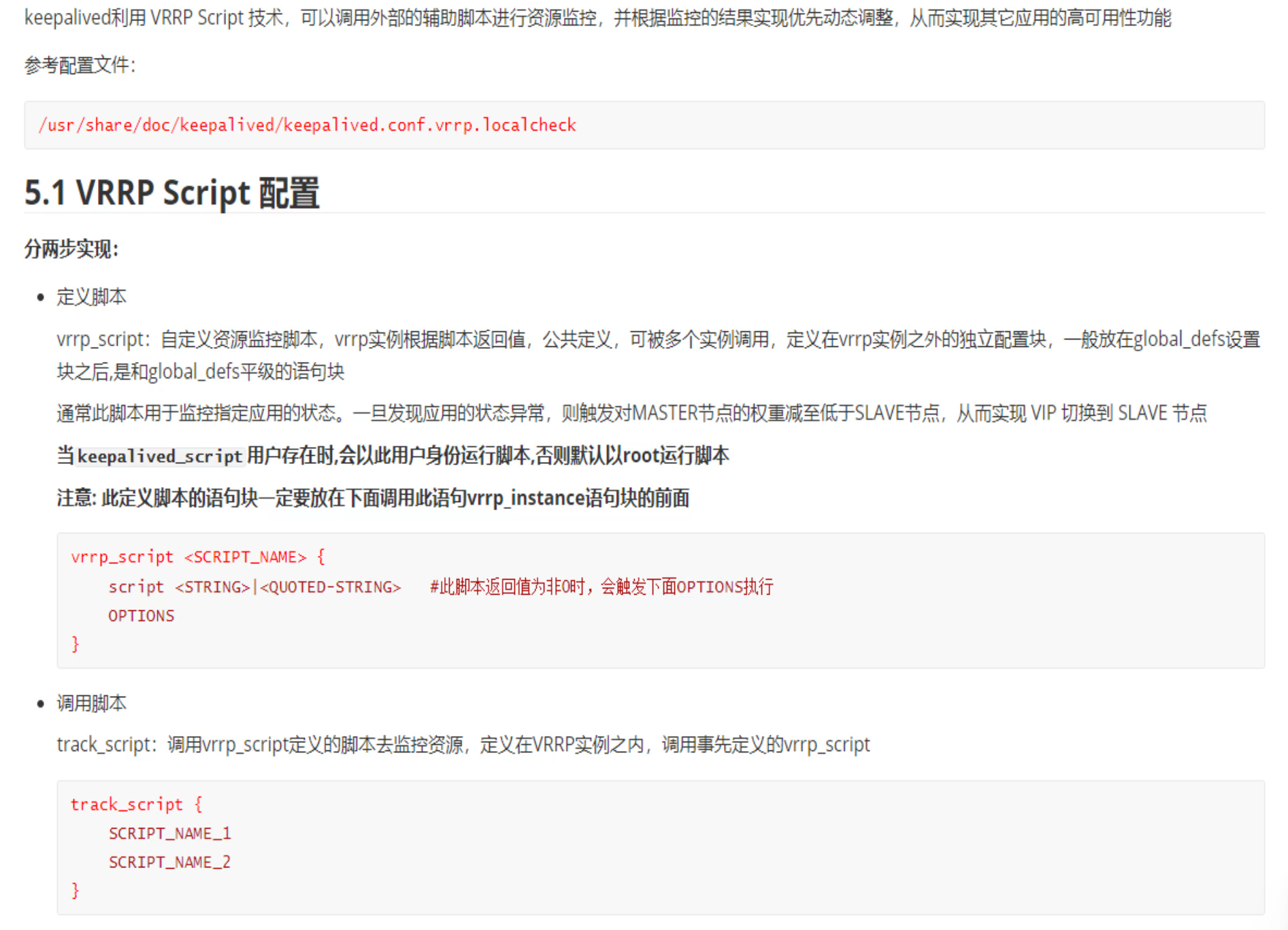Click the bullet item 调用脚本
The width and height of the screenshot is (1288, 930).
[x=92, y=703]
